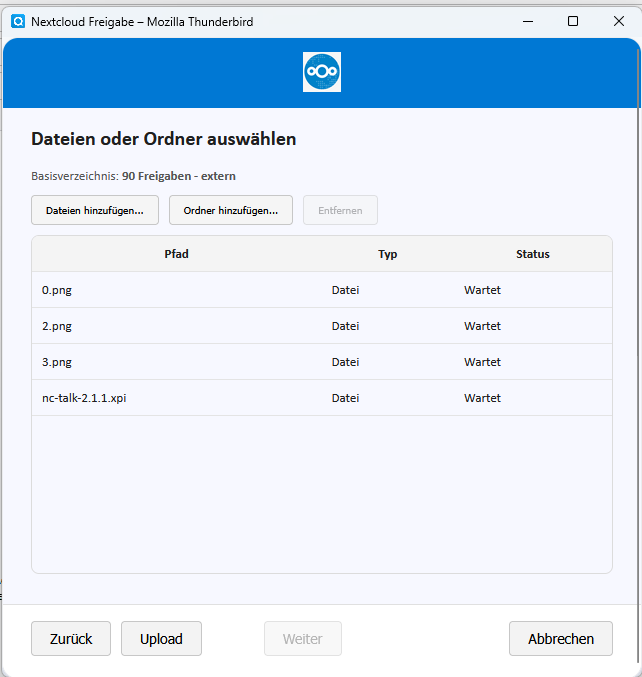Cancel the dialog with 'Abbrechen'
The image size is (642, 677).
(560, 639)
